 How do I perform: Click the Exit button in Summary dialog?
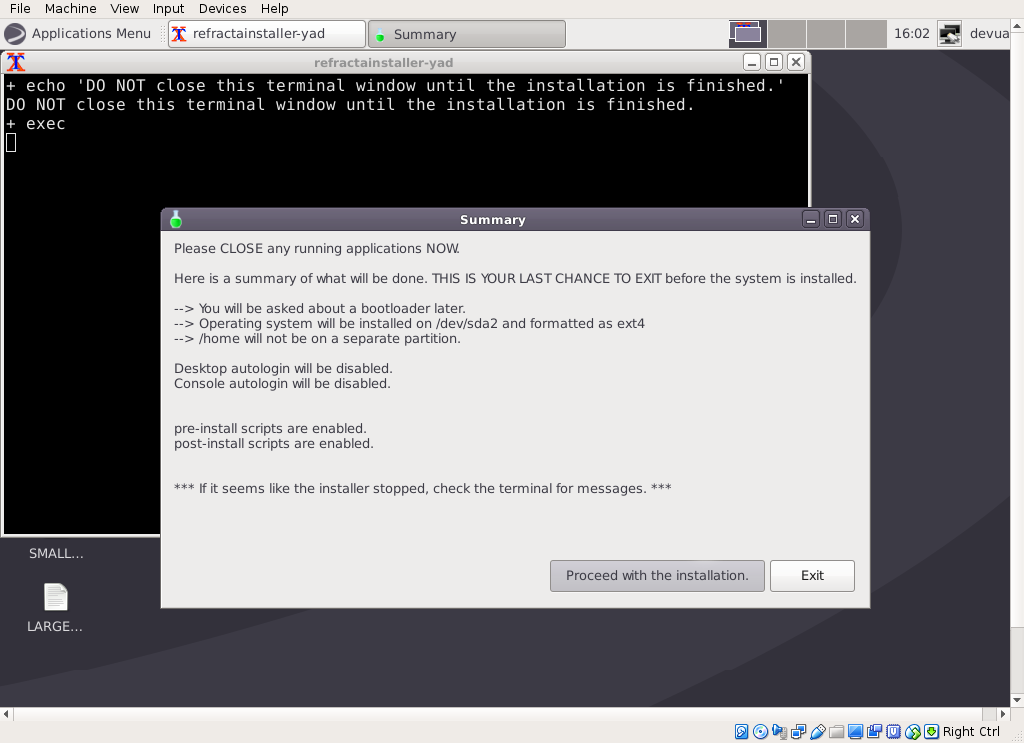[812, 576]
